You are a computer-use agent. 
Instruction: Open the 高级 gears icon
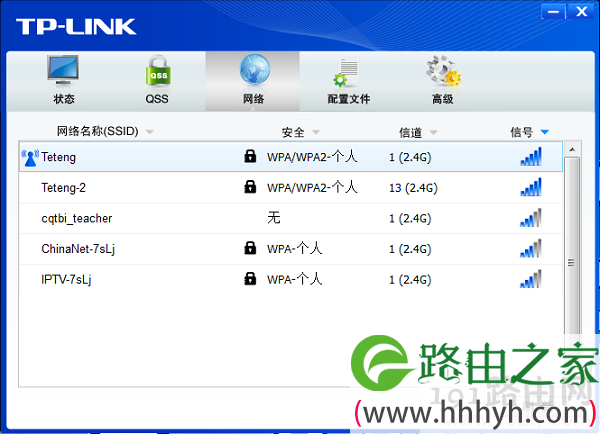(444, 71)
